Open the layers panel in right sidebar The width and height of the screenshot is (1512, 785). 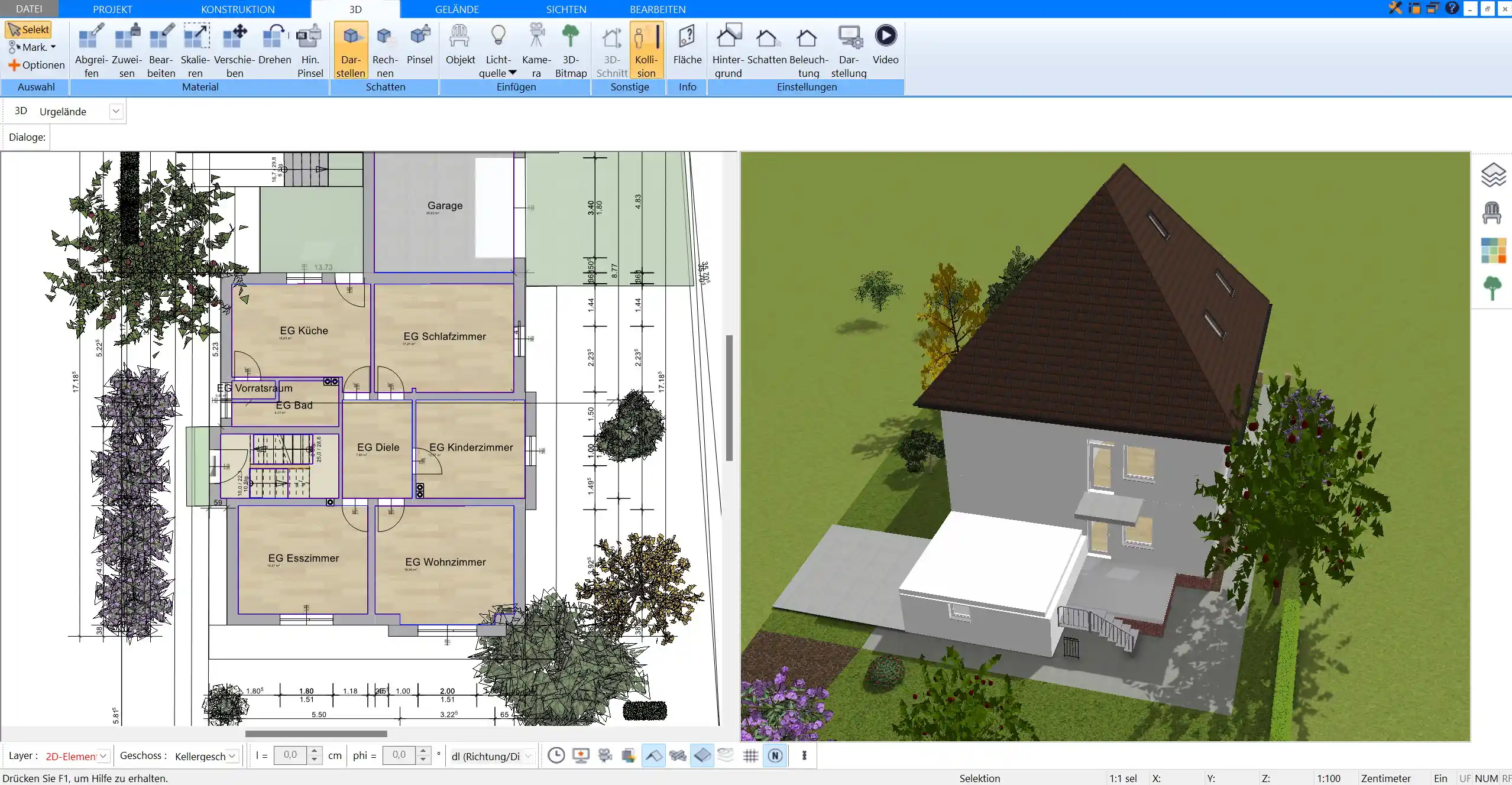(x=1492, y=174)
